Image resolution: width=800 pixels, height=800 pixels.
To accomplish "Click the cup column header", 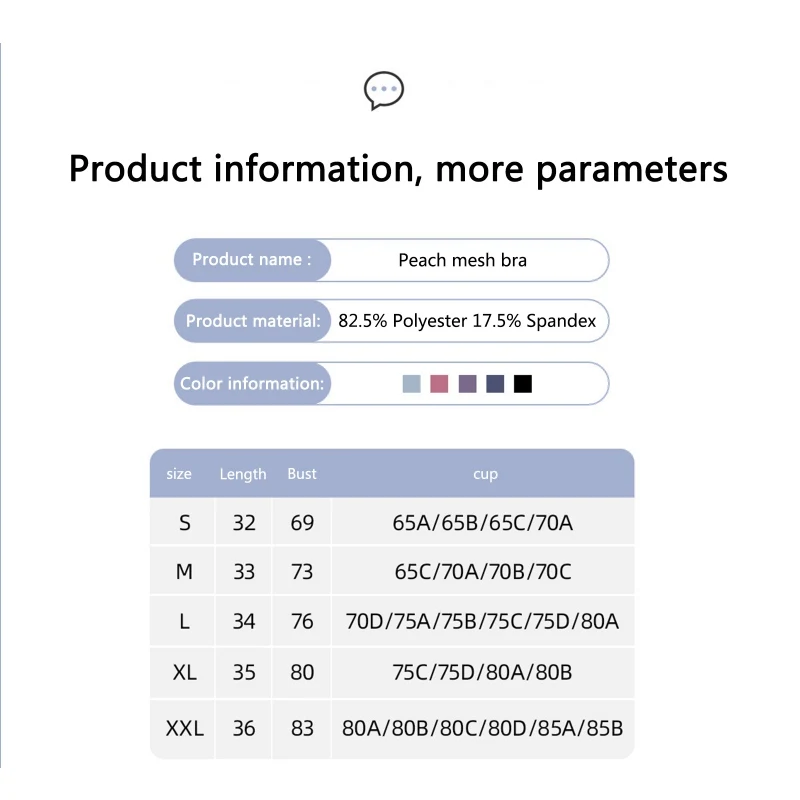I will 485,474.
